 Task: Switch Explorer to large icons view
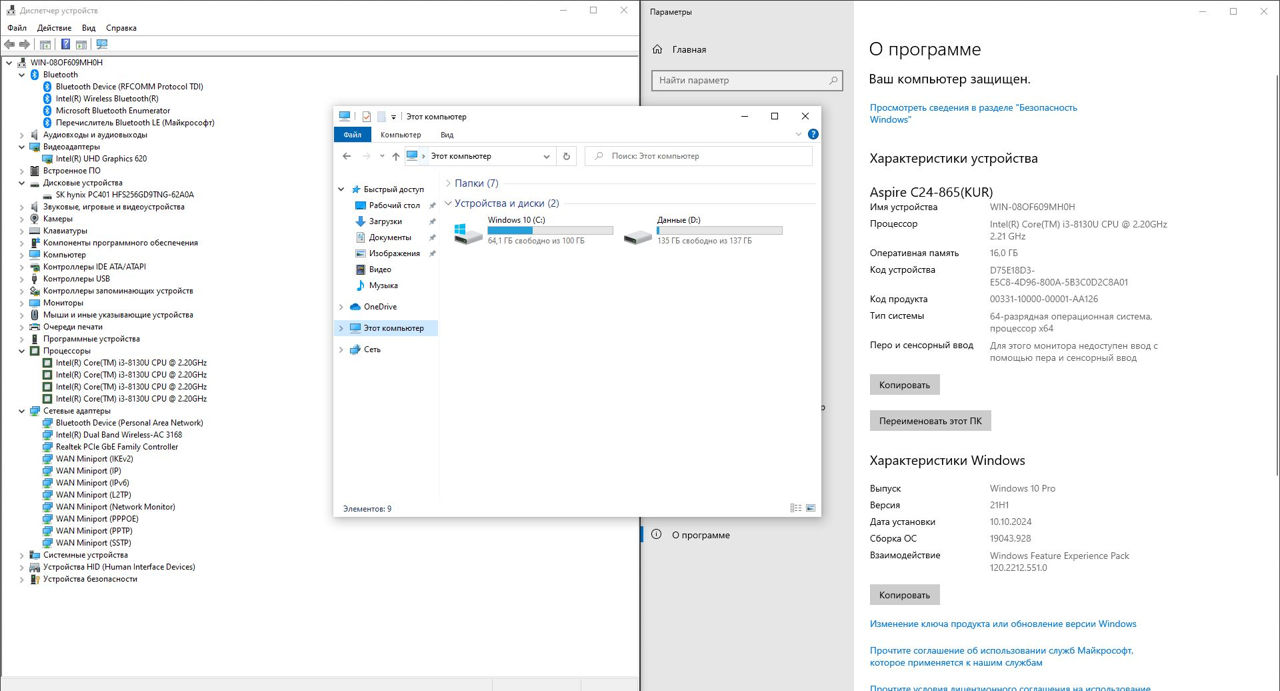tap(810, 509)
